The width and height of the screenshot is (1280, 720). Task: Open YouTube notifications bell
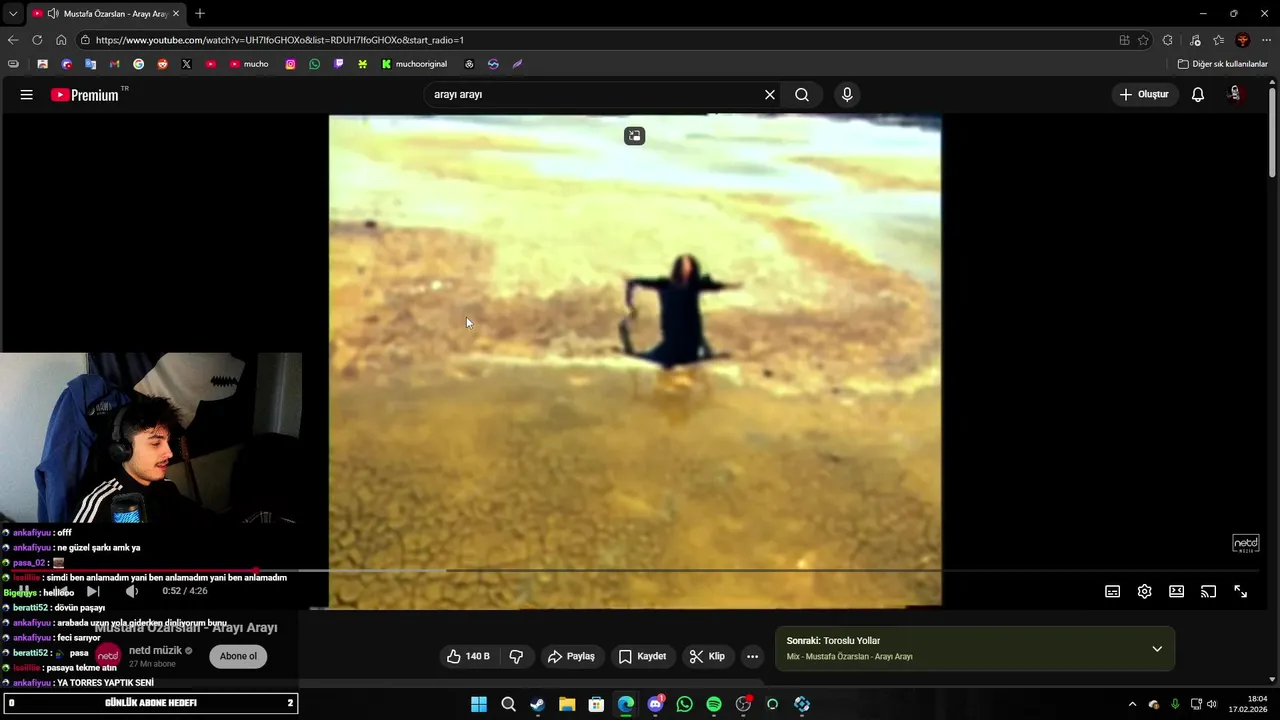click(1198, 95)
